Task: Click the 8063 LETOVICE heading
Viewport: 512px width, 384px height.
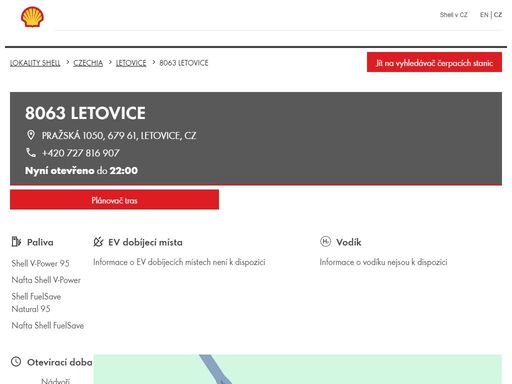Action: click(85, 113)
